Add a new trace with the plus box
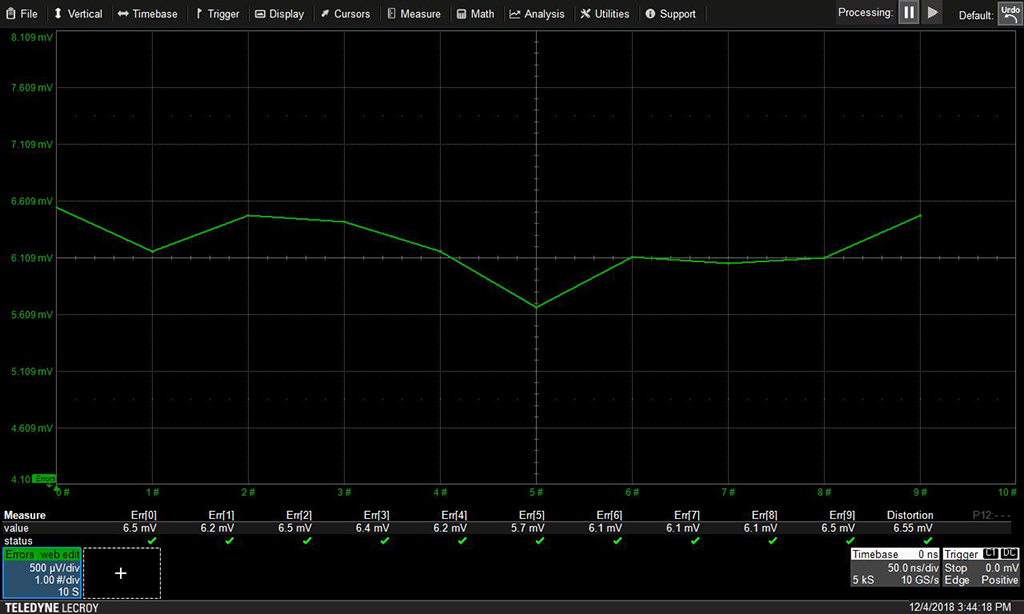Viewport: 1024px width, 614px height. click(121, 573)
